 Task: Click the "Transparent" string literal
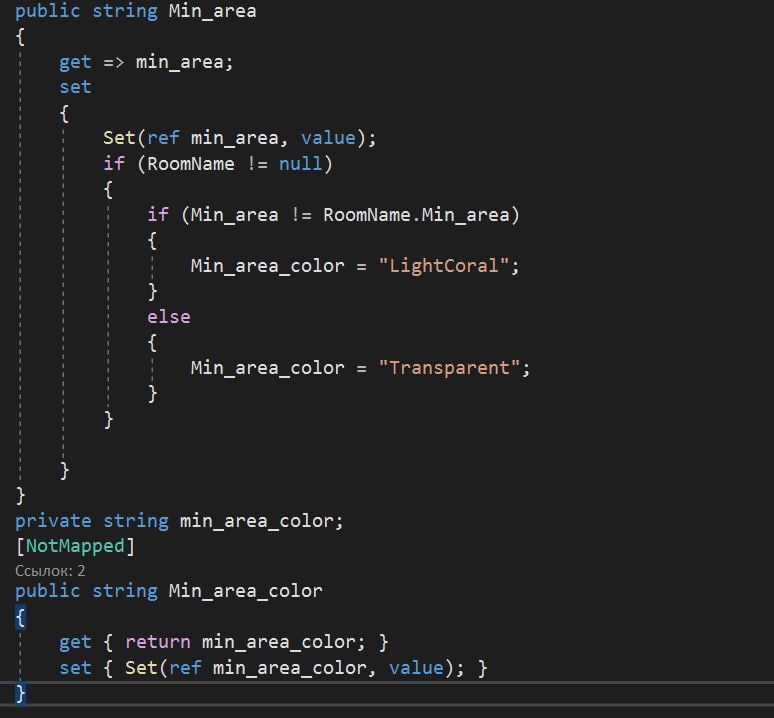[449, 368]
